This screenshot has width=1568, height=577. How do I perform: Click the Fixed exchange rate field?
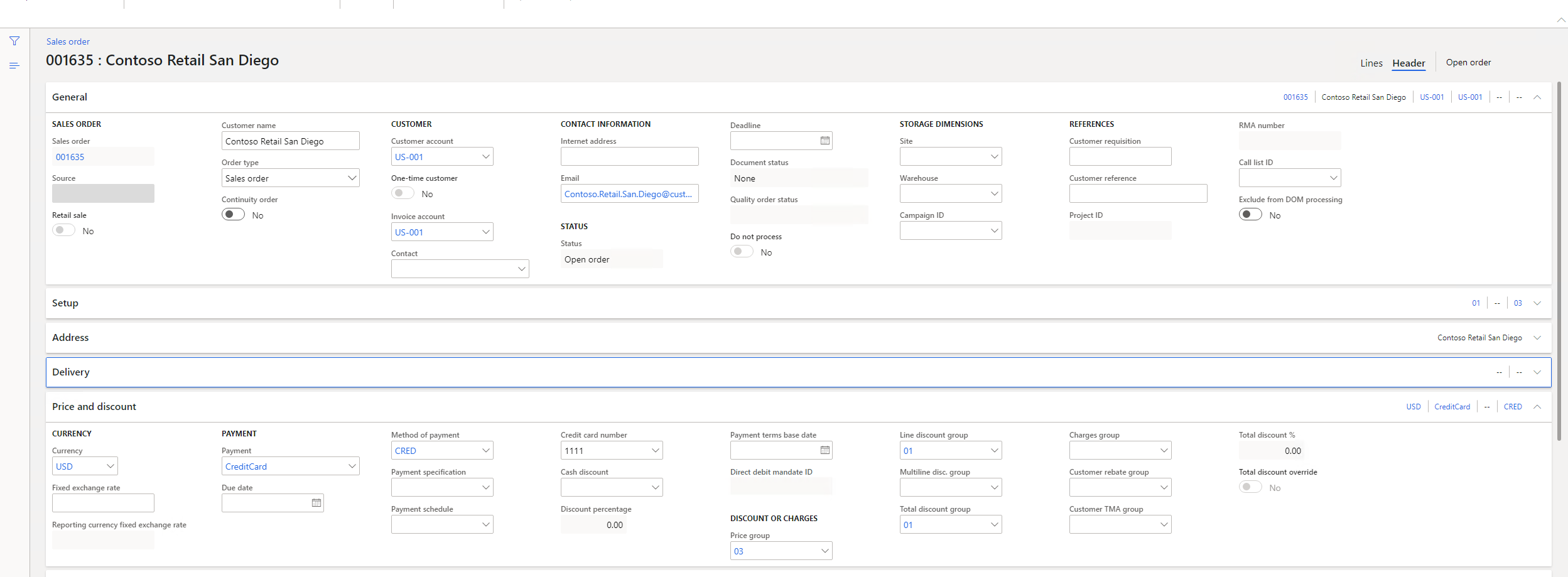[103, 504]
